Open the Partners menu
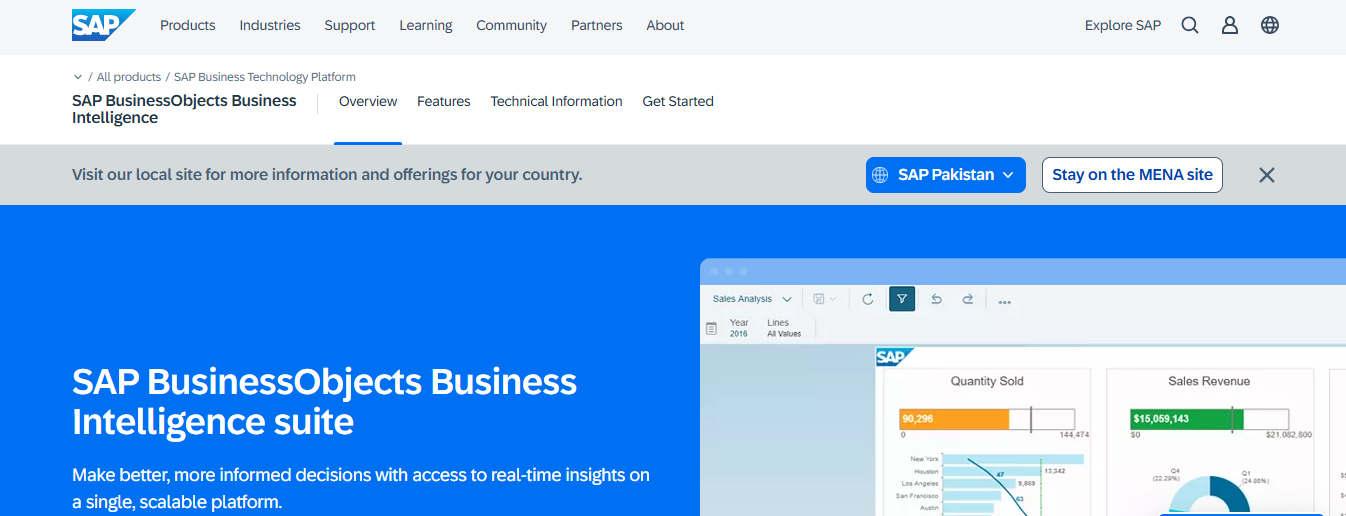The height and width of the screenshot is (516, 1346). tap(597, 25)
